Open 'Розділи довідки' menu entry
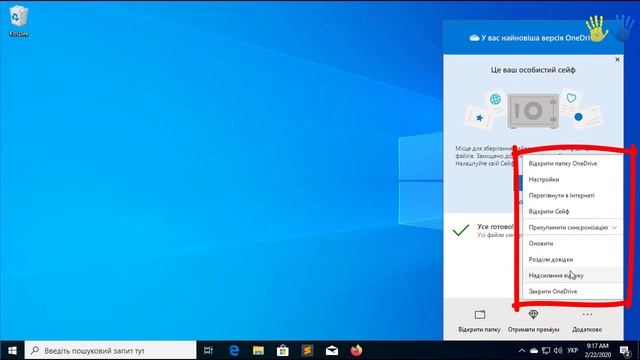The image size is (640, 360). (573, 259)
